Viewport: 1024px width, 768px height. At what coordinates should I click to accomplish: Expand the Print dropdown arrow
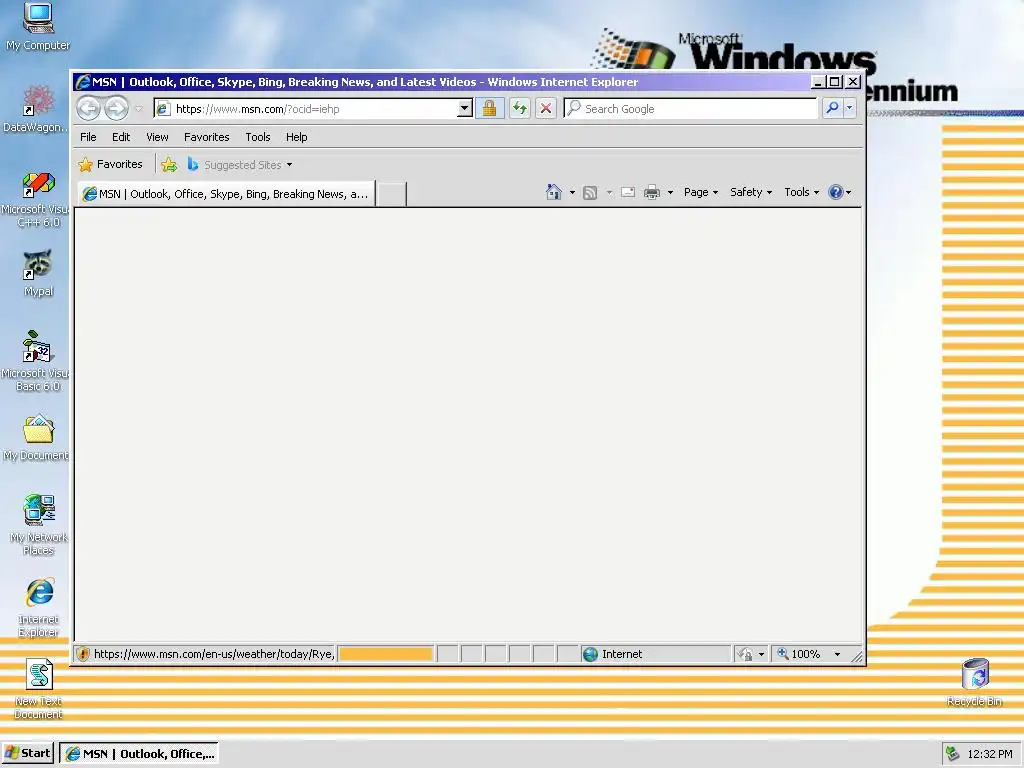[x=670, y=192]
